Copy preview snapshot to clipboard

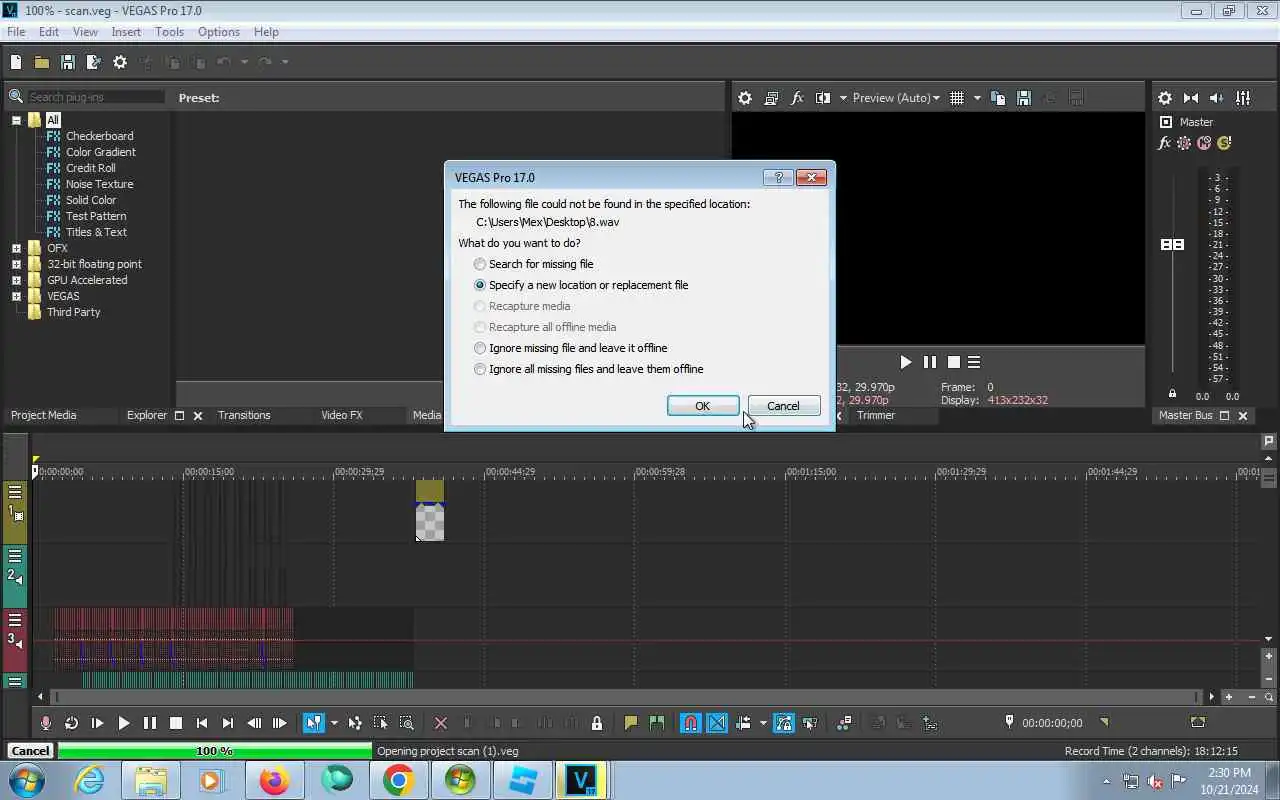997,98
